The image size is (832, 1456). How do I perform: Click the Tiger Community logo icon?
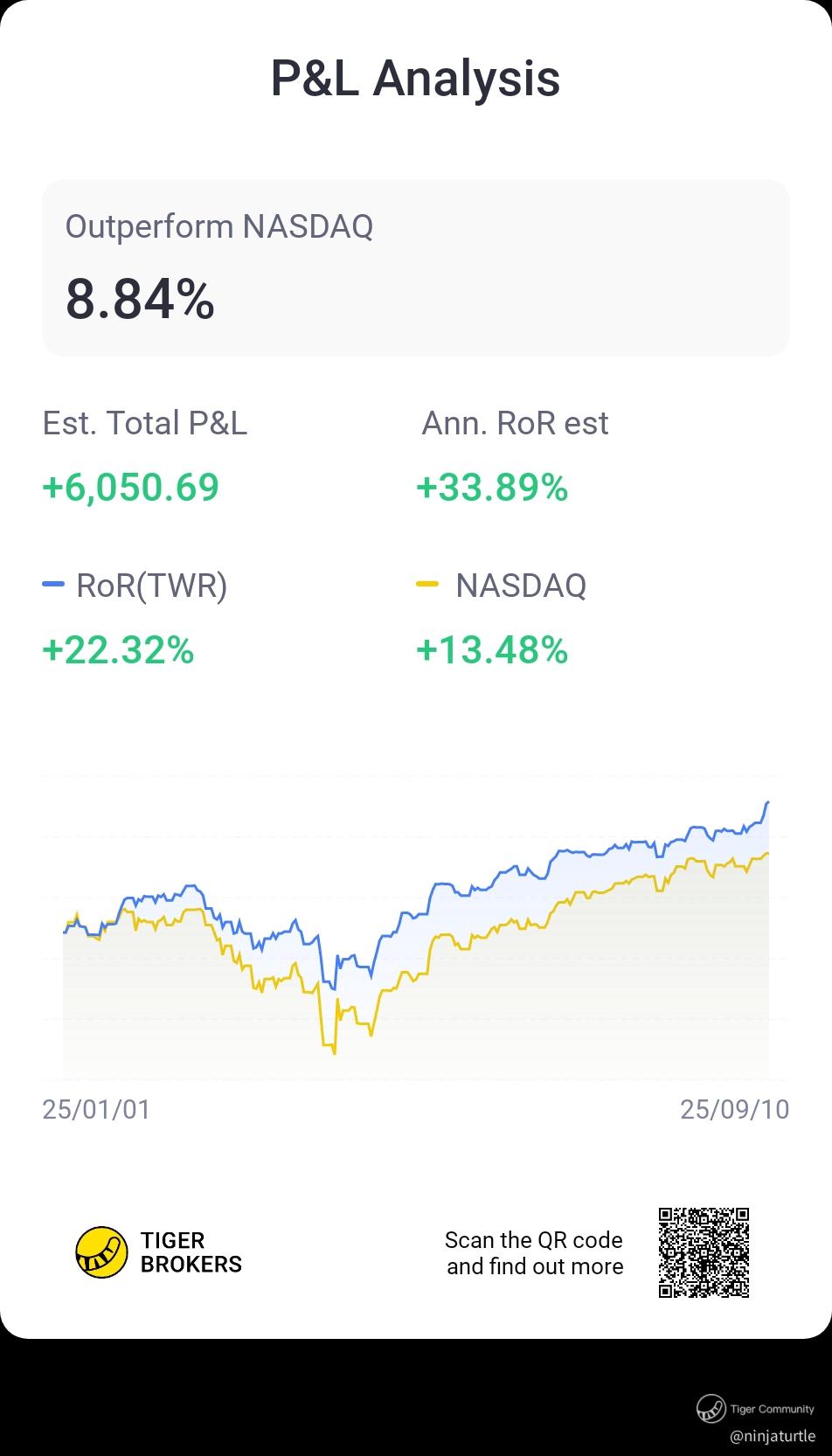(x=711, y=1408)
